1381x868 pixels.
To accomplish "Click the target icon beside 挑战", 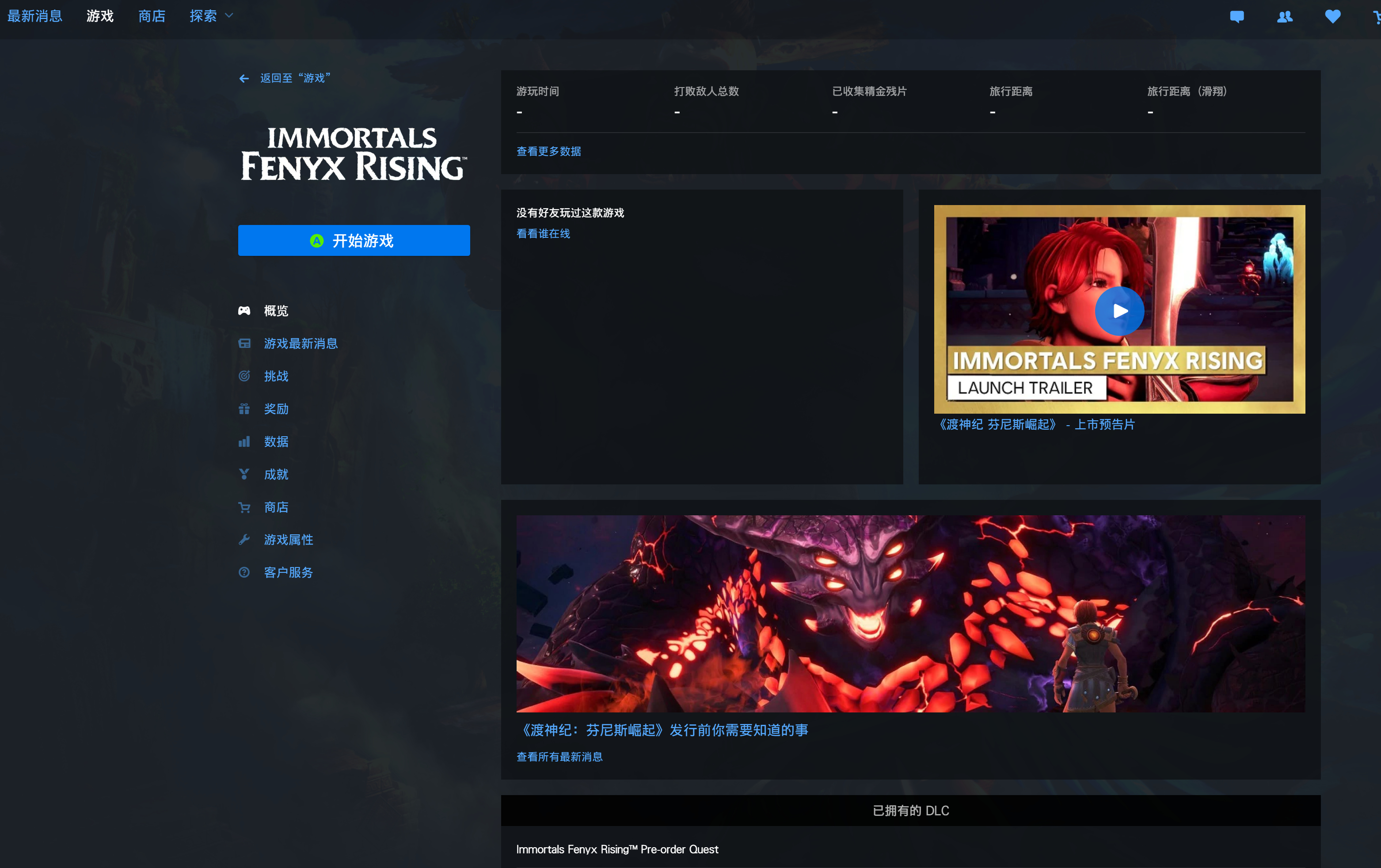I will [x=244, y=376].
